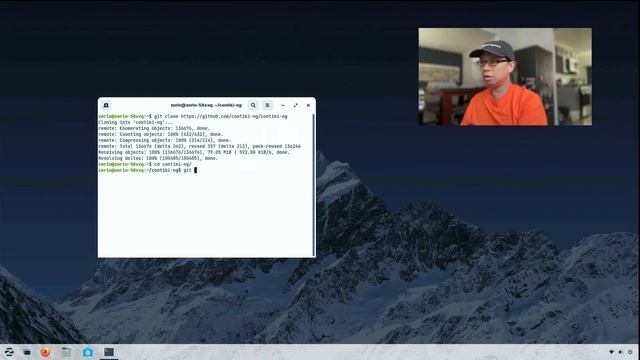Screen dimensions: 640x360
Task: Click the 'cd contiki-ng/' command line
Action: click(x=145, y=164)
